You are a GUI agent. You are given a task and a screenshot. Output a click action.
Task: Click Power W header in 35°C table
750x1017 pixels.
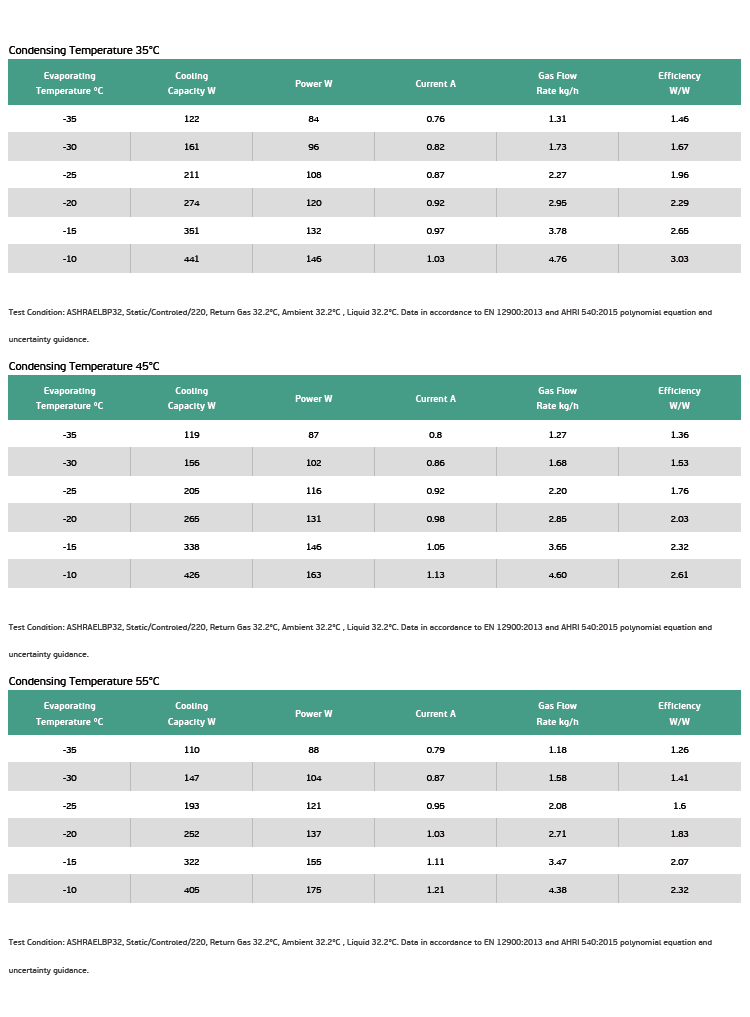[313, 84]
